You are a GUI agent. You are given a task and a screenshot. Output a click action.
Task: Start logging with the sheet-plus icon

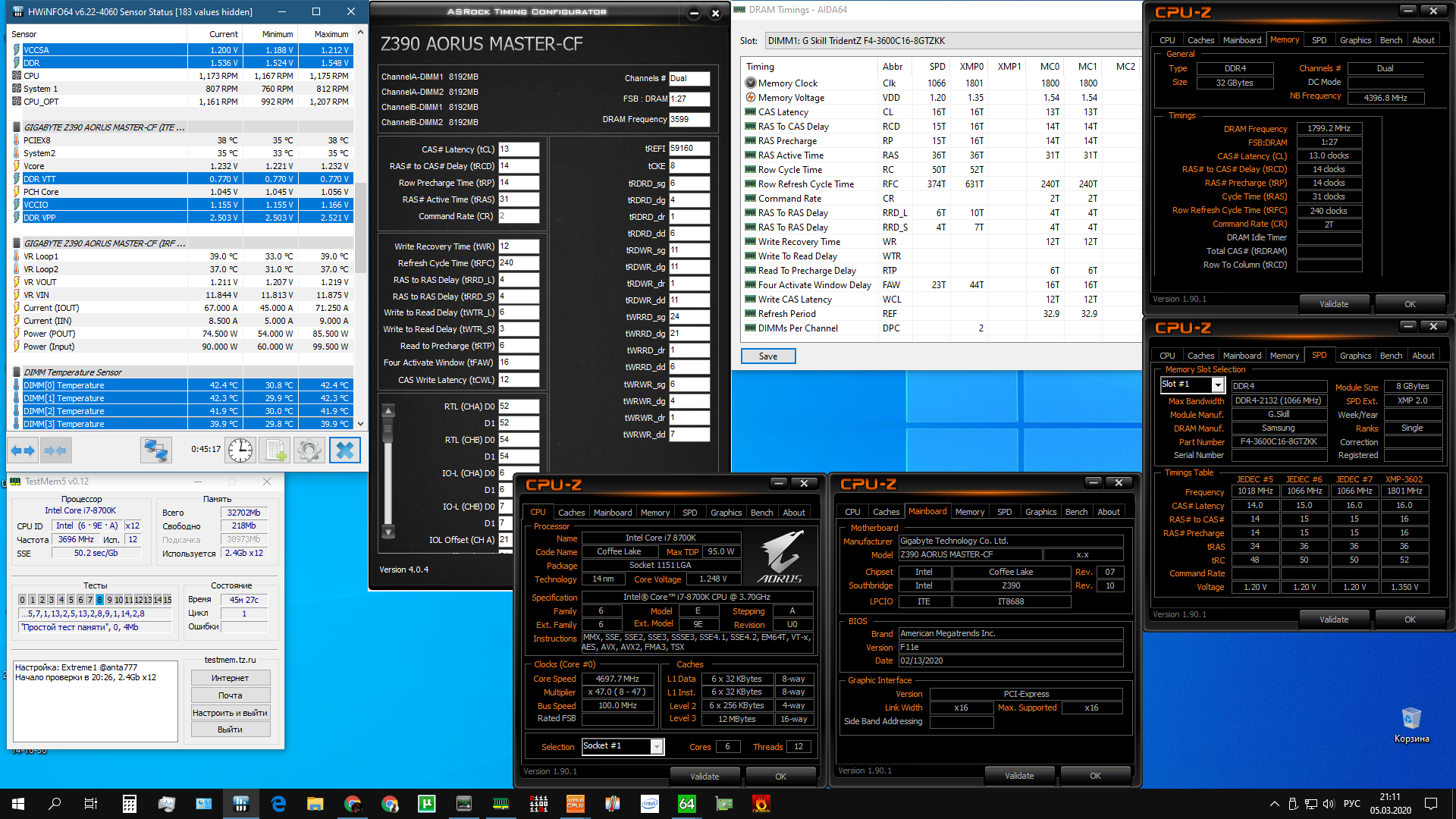pyautogui.click(x=275, y=450)
